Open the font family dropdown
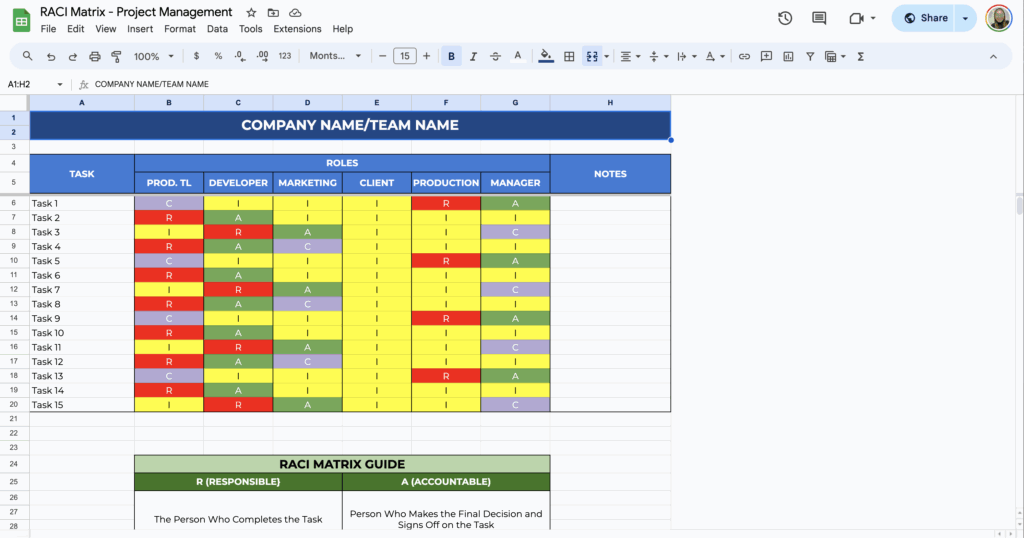The height and width of the screenshot is (538, 1024). click(335, 56)
